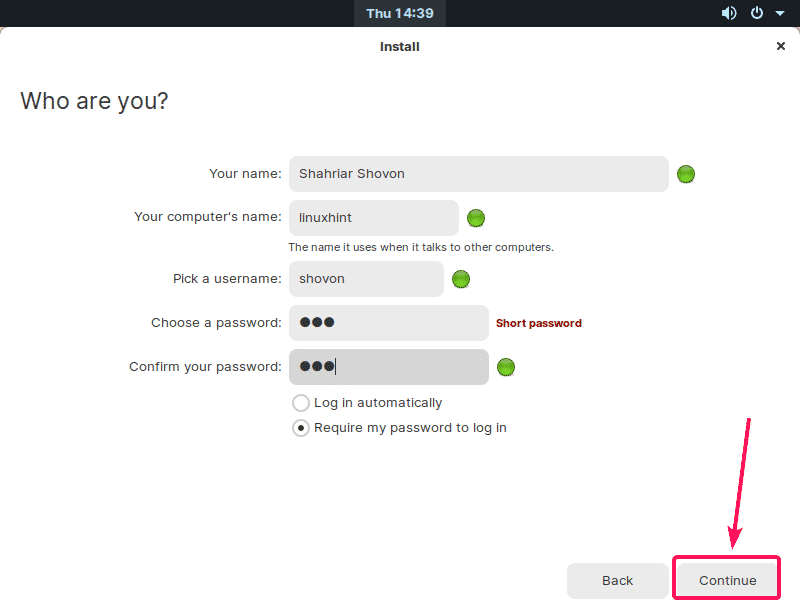800x600 pixels.
Task: Click the Short password warning text
Action: pyautogui.click(x=539, y=323)
